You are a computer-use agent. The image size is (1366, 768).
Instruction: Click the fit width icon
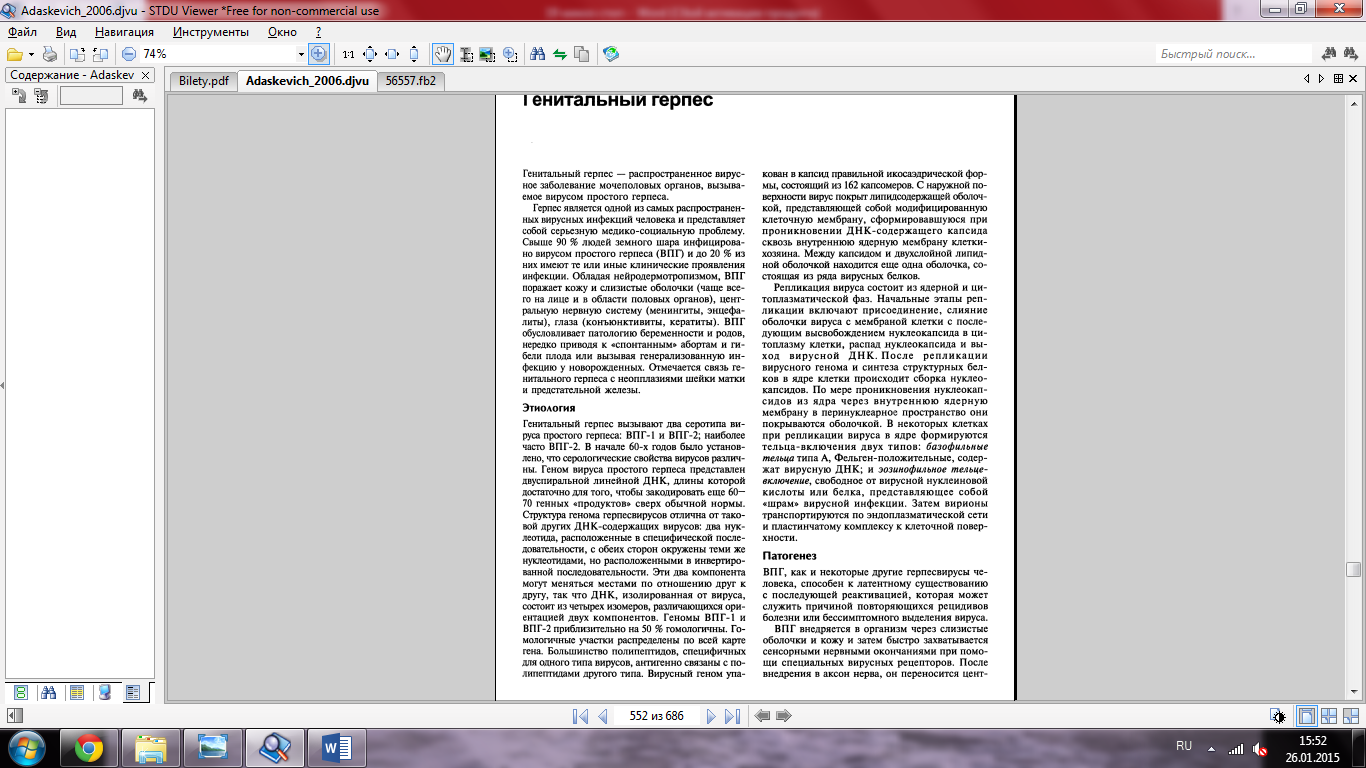[x=391, y=54]
